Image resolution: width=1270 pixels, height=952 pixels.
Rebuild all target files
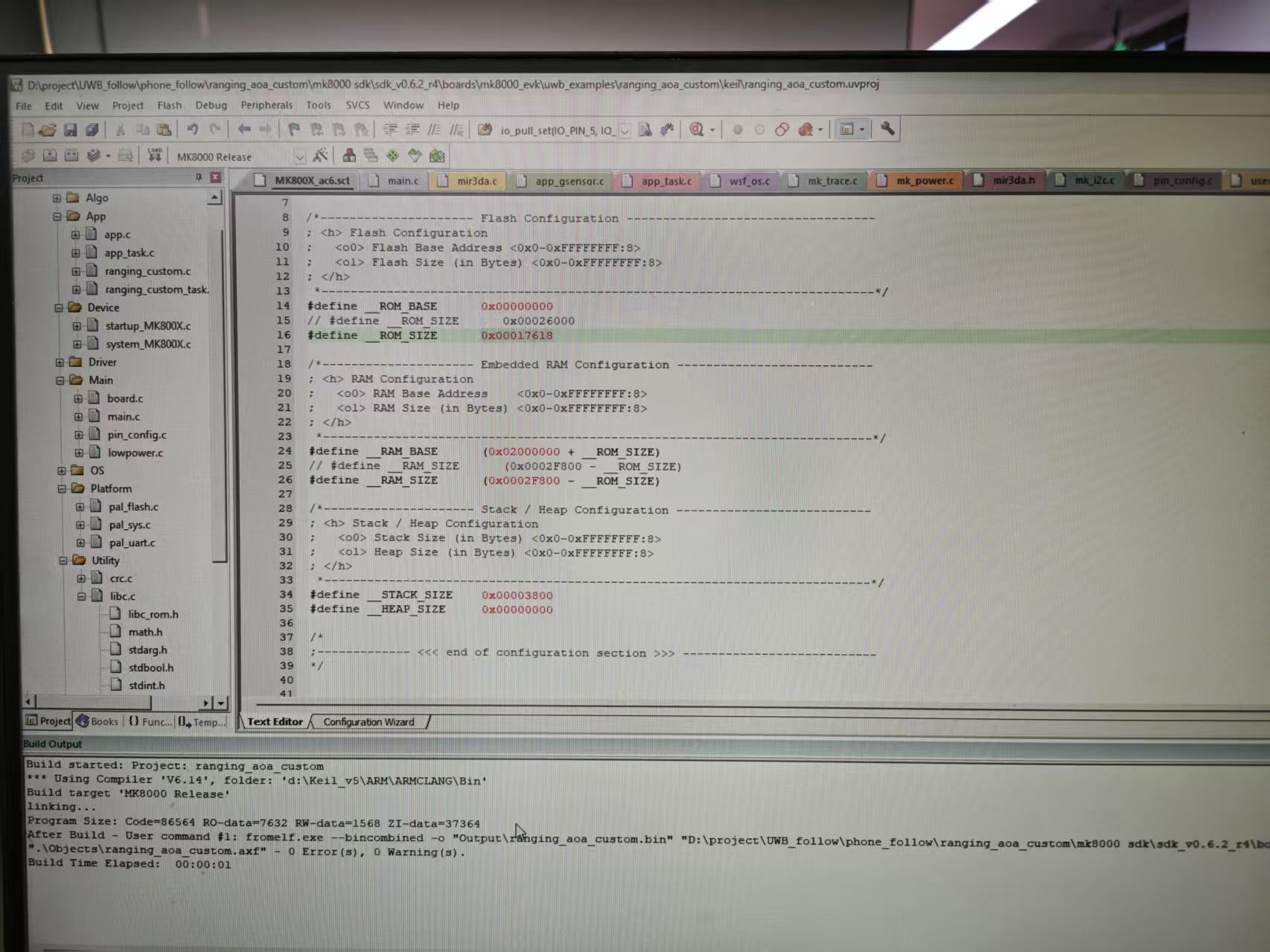point(71,156)
